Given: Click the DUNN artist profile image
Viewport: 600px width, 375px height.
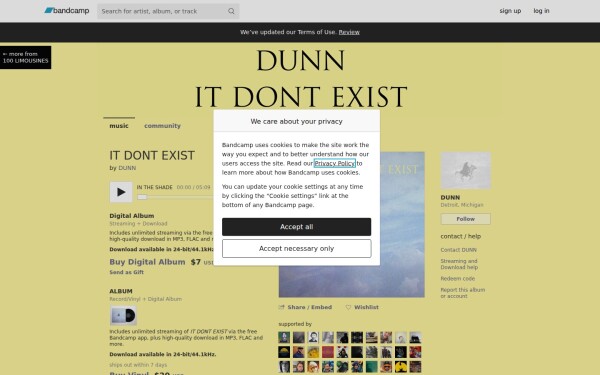Looking at the screenshot, I should [465, 171].
